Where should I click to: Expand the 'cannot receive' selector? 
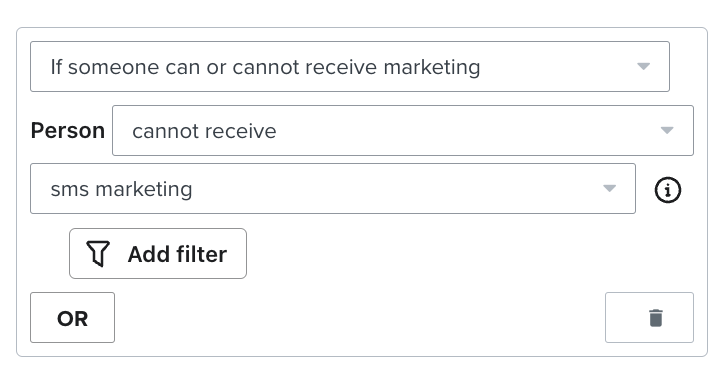[403, 131]
